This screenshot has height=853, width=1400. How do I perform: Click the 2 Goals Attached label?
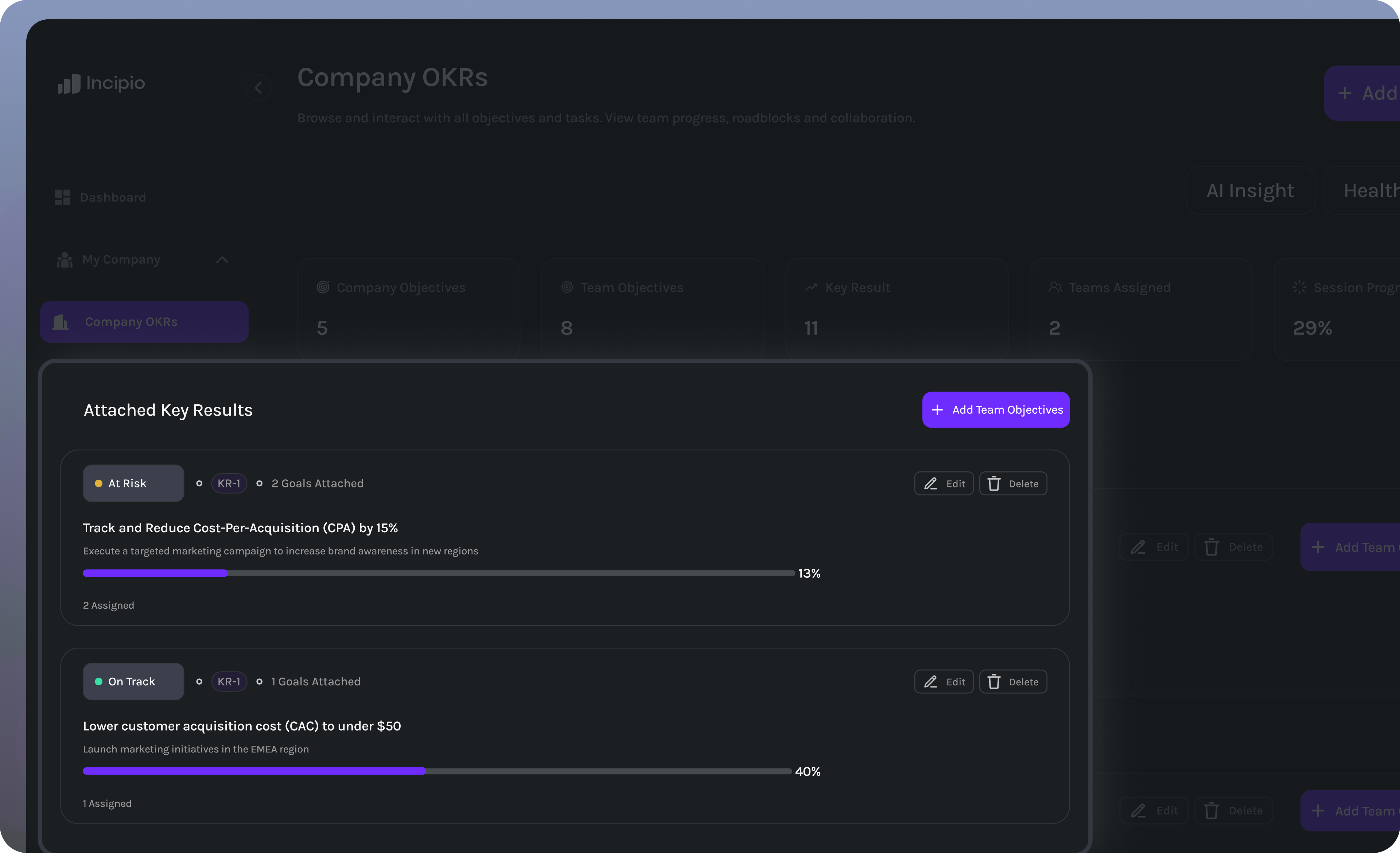317,483
